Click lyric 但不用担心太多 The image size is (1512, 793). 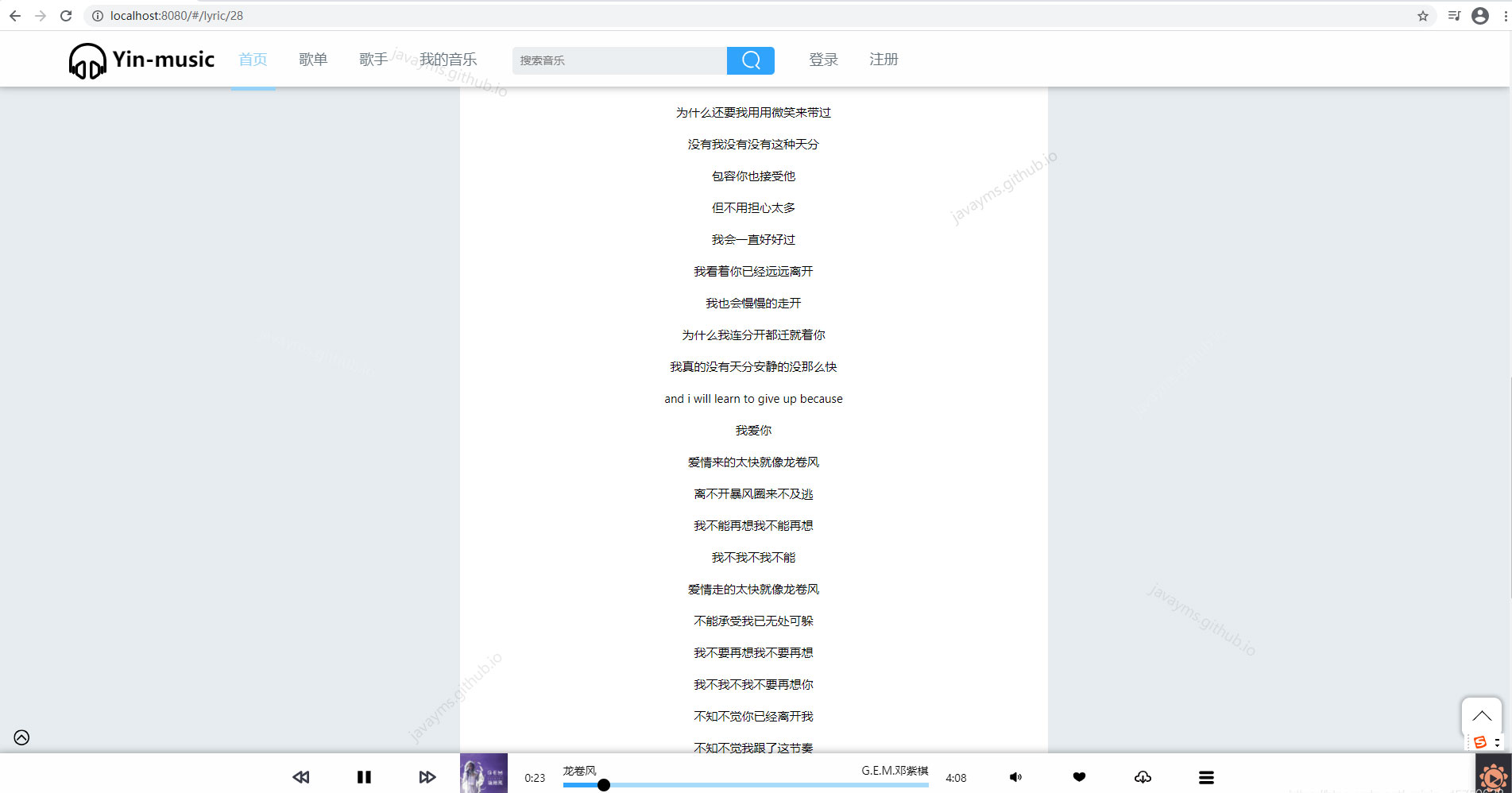point(753,208)
